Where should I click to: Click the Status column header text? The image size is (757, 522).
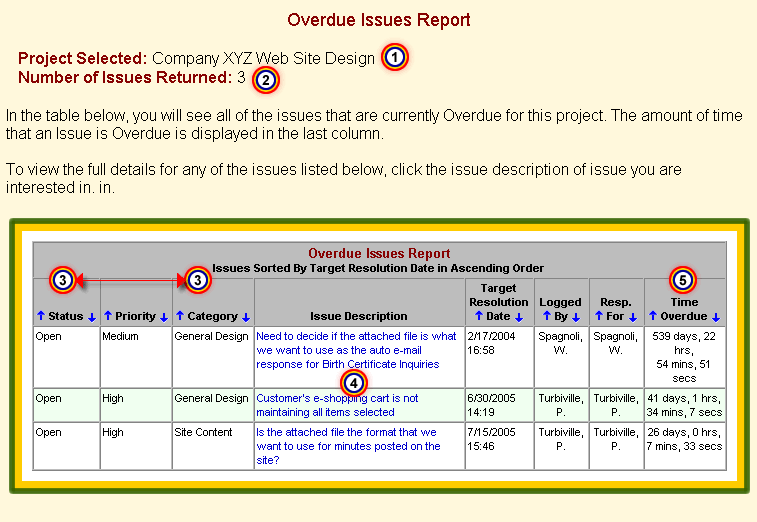(66, 316)
